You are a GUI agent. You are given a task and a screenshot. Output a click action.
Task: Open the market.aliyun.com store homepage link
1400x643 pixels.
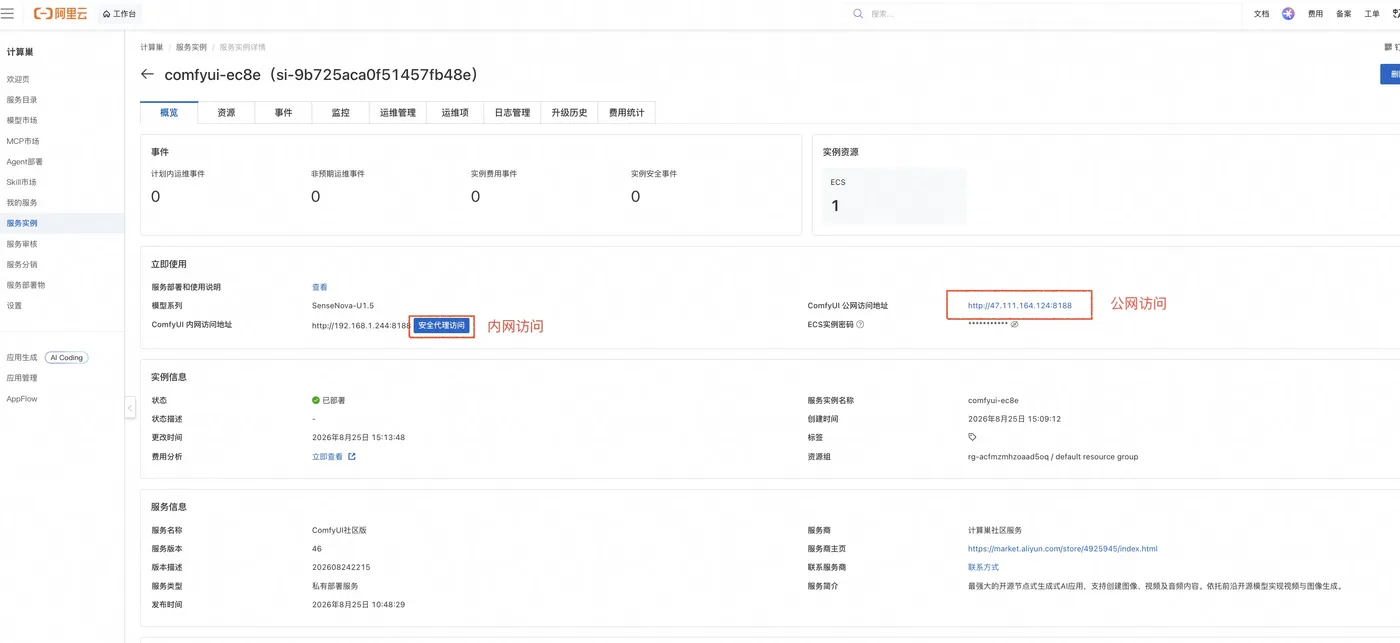pos(1062,549)
